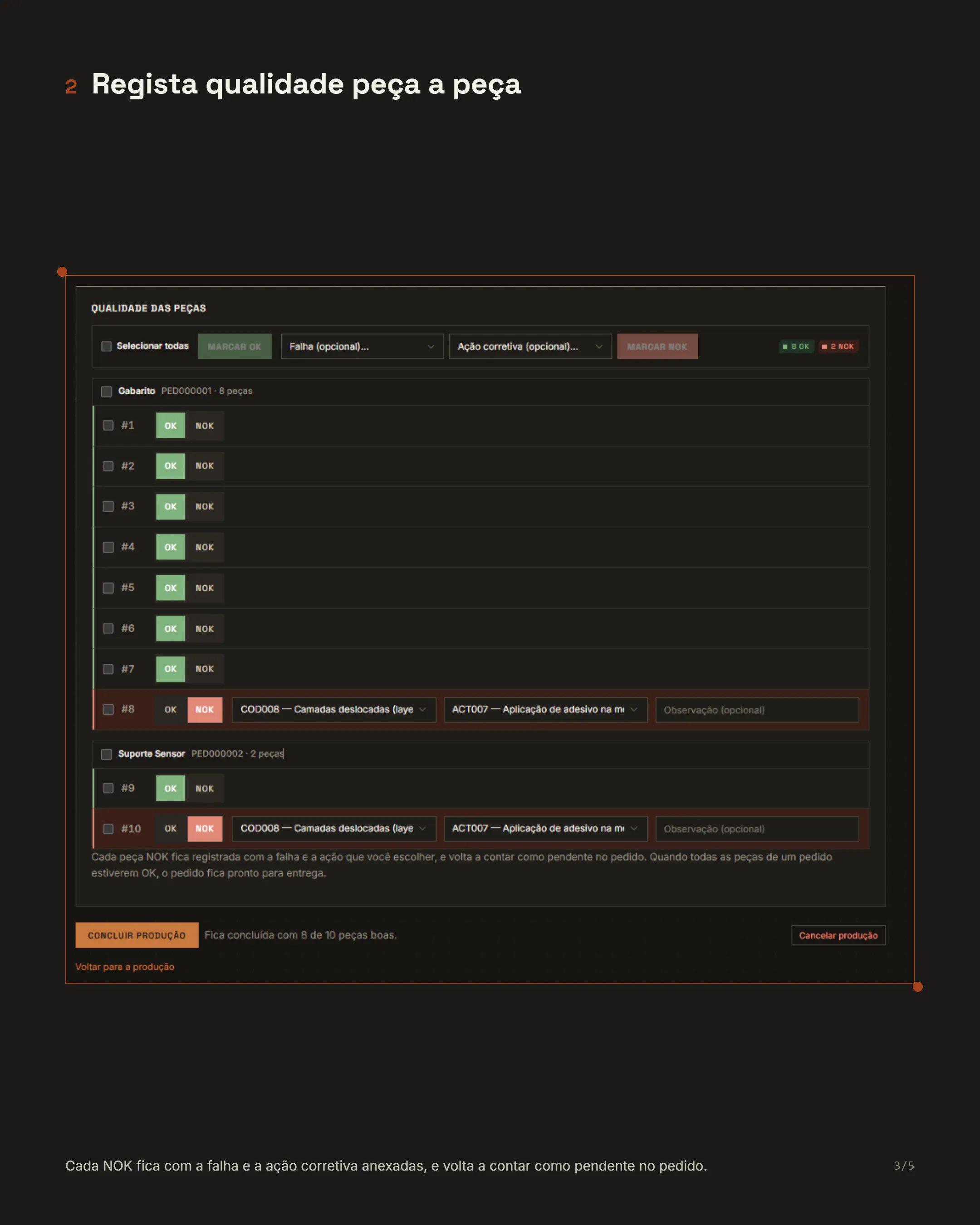The image size is (980, 1225).
Task: Focus the Observação field for piece #8
Action: pyautogui.click(x=757, y=710)
